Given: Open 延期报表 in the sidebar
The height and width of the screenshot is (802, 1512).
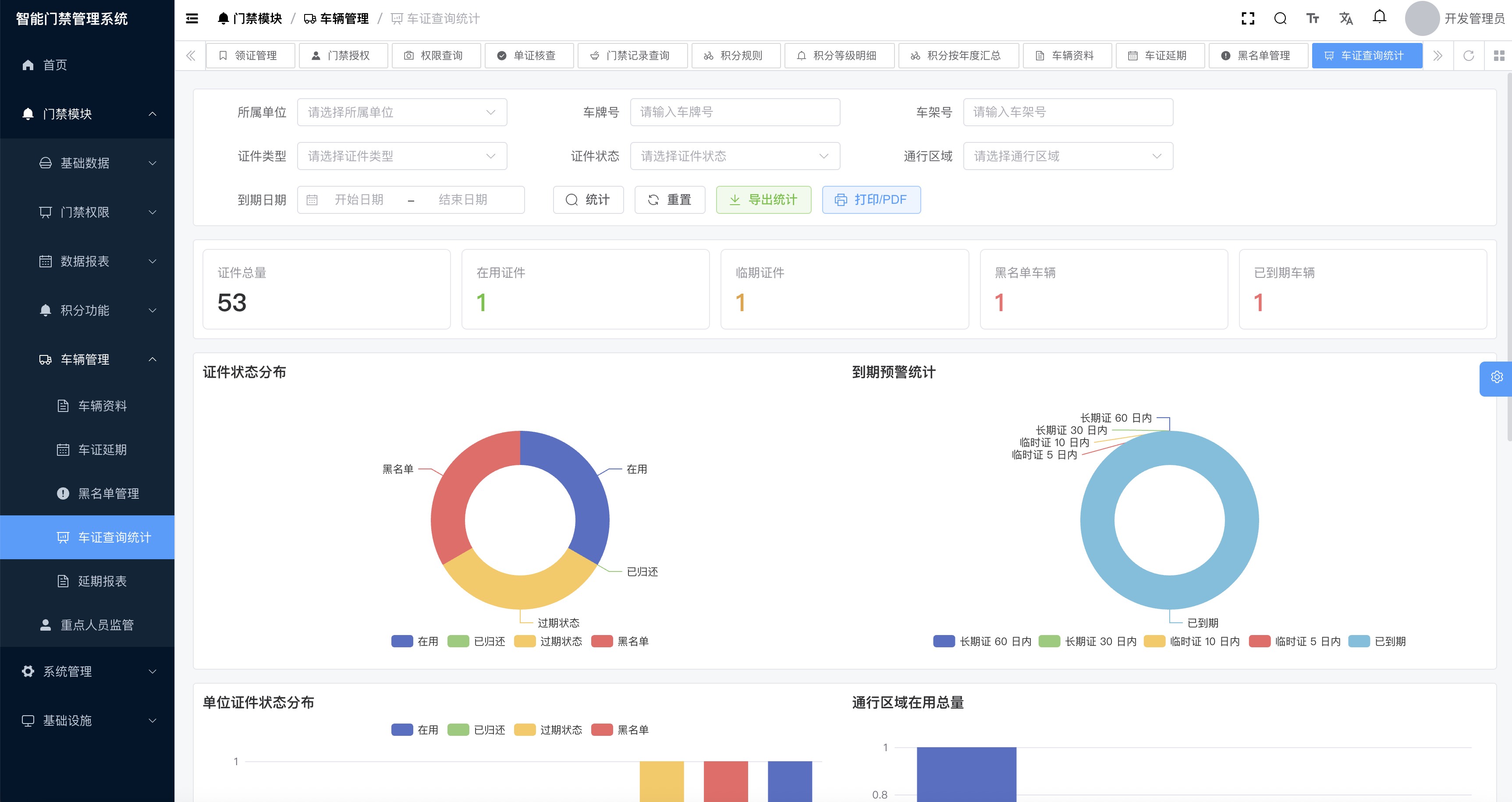Looking at the screenshot, I should coord(87,581).
